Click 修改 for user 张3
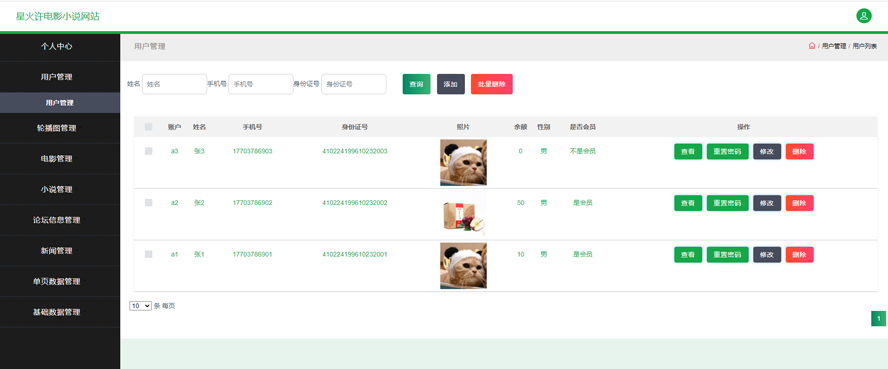888x369 pixels. 767,152
